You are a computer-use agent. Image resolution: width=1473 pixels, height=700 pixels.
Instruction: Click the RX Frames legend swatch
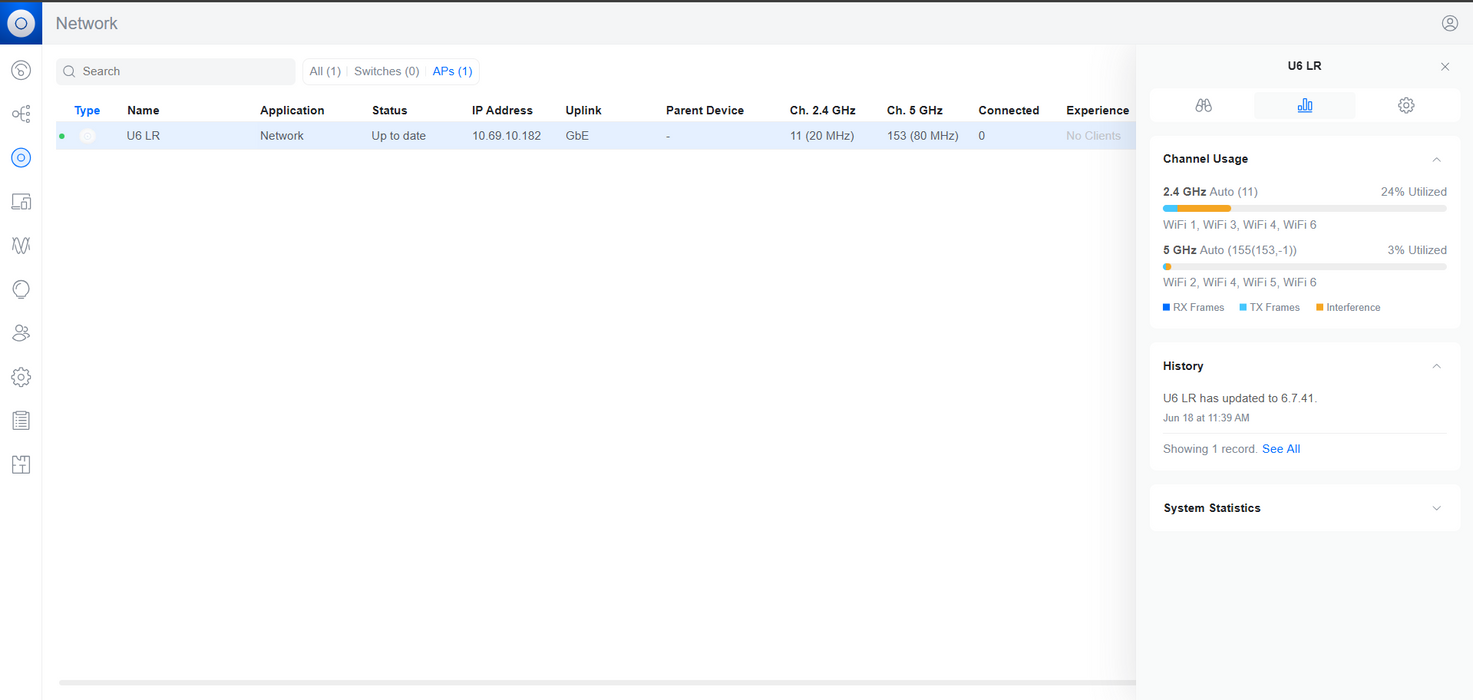(1166, 308)
